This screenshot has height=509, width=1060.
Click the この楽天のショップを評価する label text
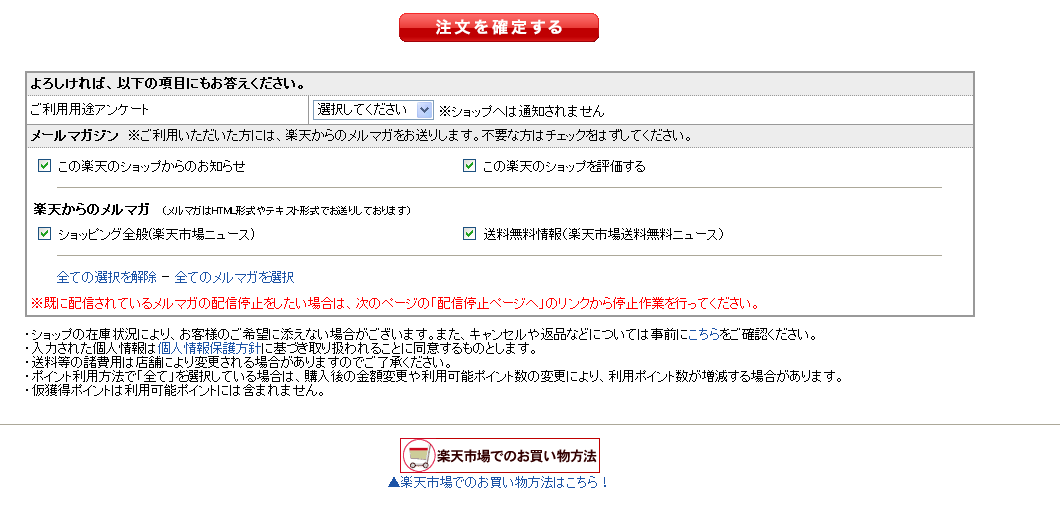click(564, 166)
